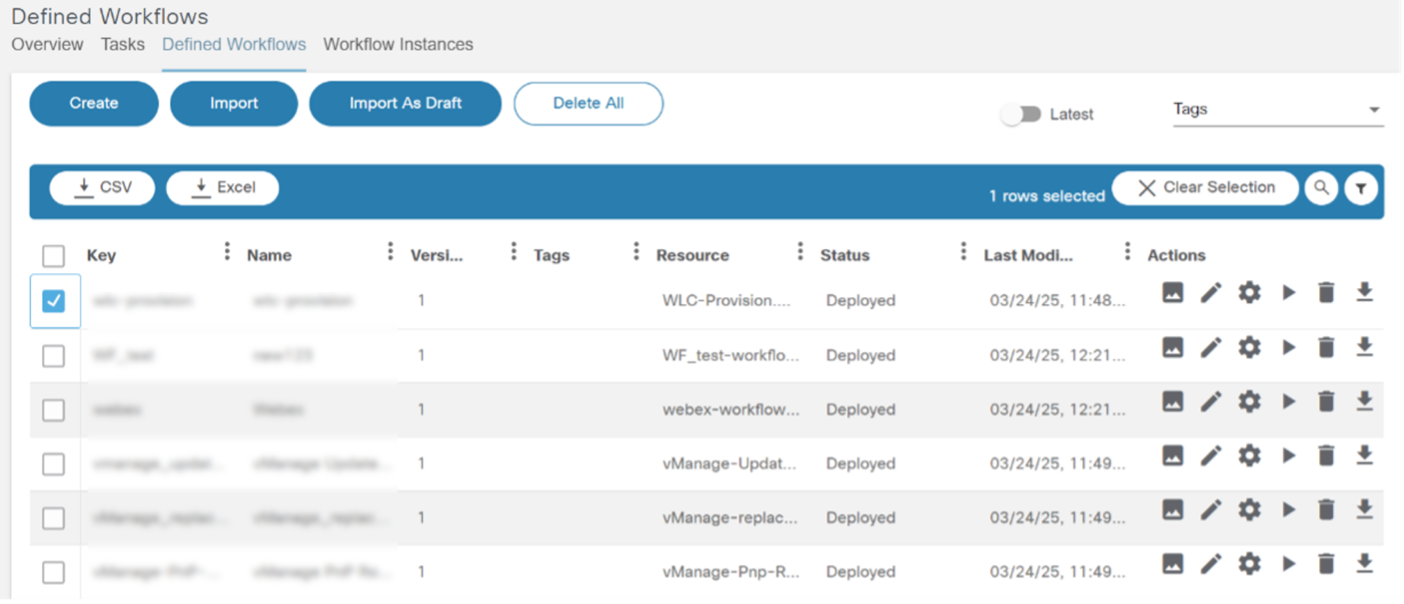Image resolution: width=1404 pixels, height=604 pixels.
Task: Open the Status column options menu
Action: [963, 251]
